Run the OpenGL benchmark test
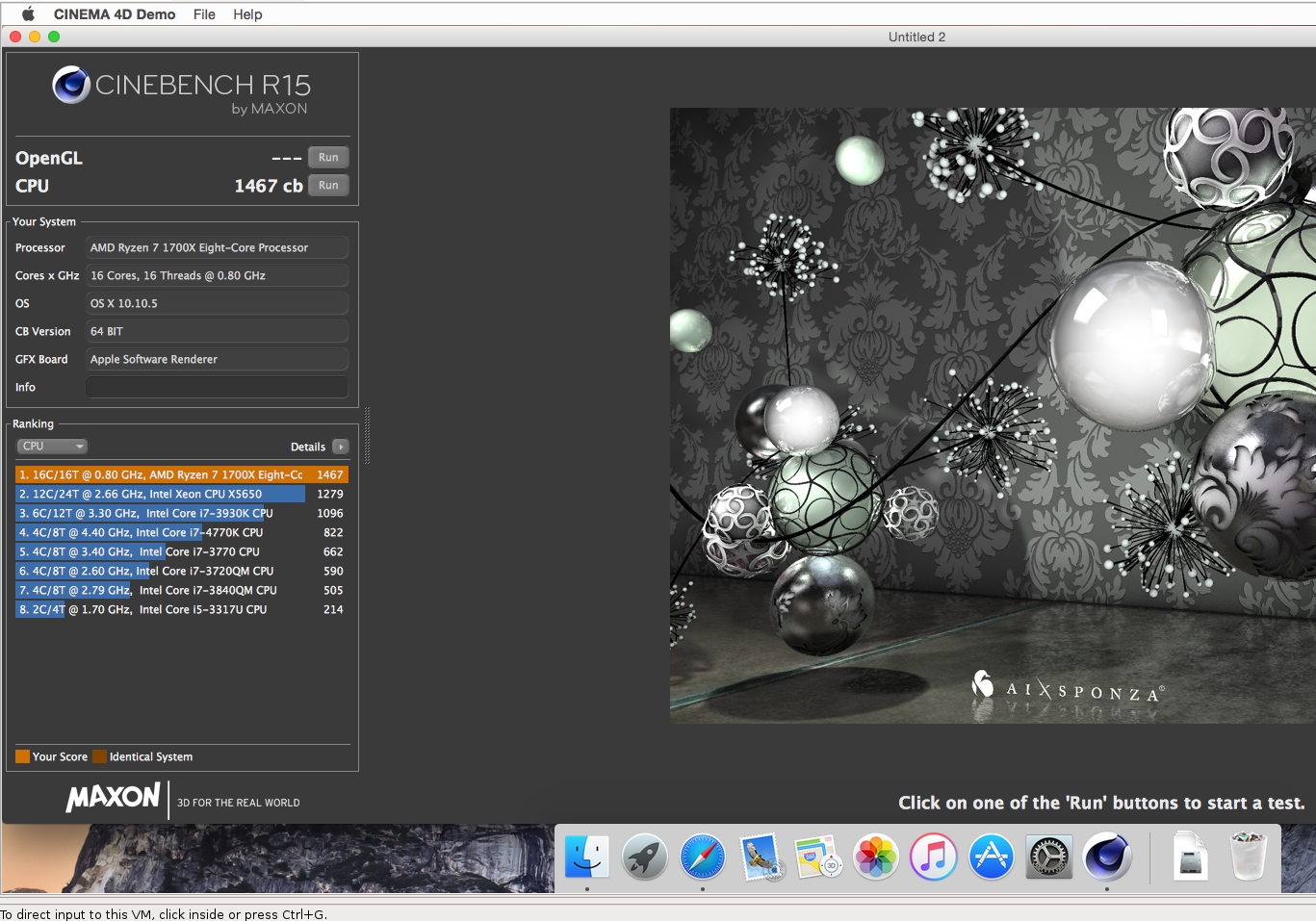This screenshot has height=921, width=1316. click(x=328, y=158)
